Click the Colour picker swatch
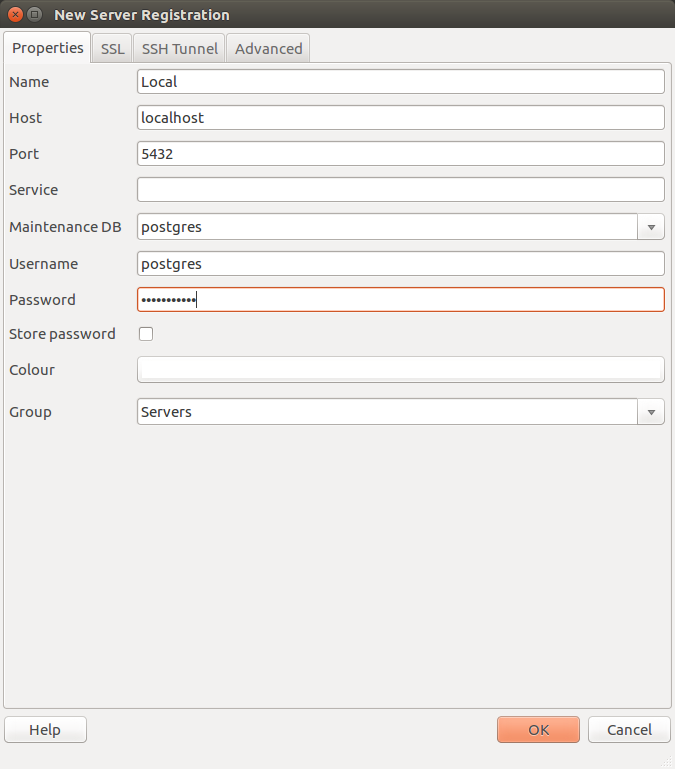Screen dimensions: 675x769 [x=400, y=370]
